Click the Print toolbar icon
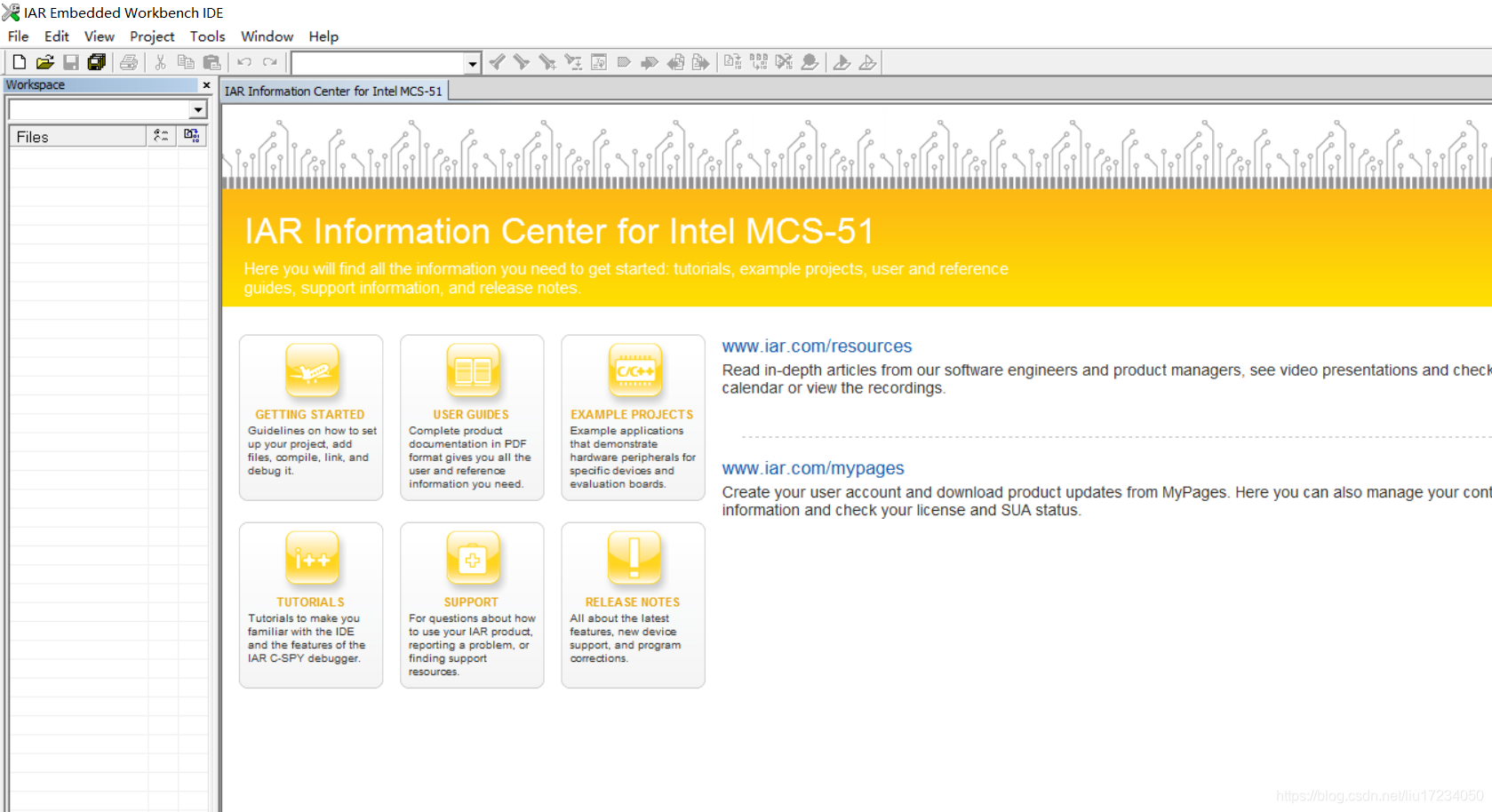This screenshot has height=812, width=1492. (x=129, y=62)
